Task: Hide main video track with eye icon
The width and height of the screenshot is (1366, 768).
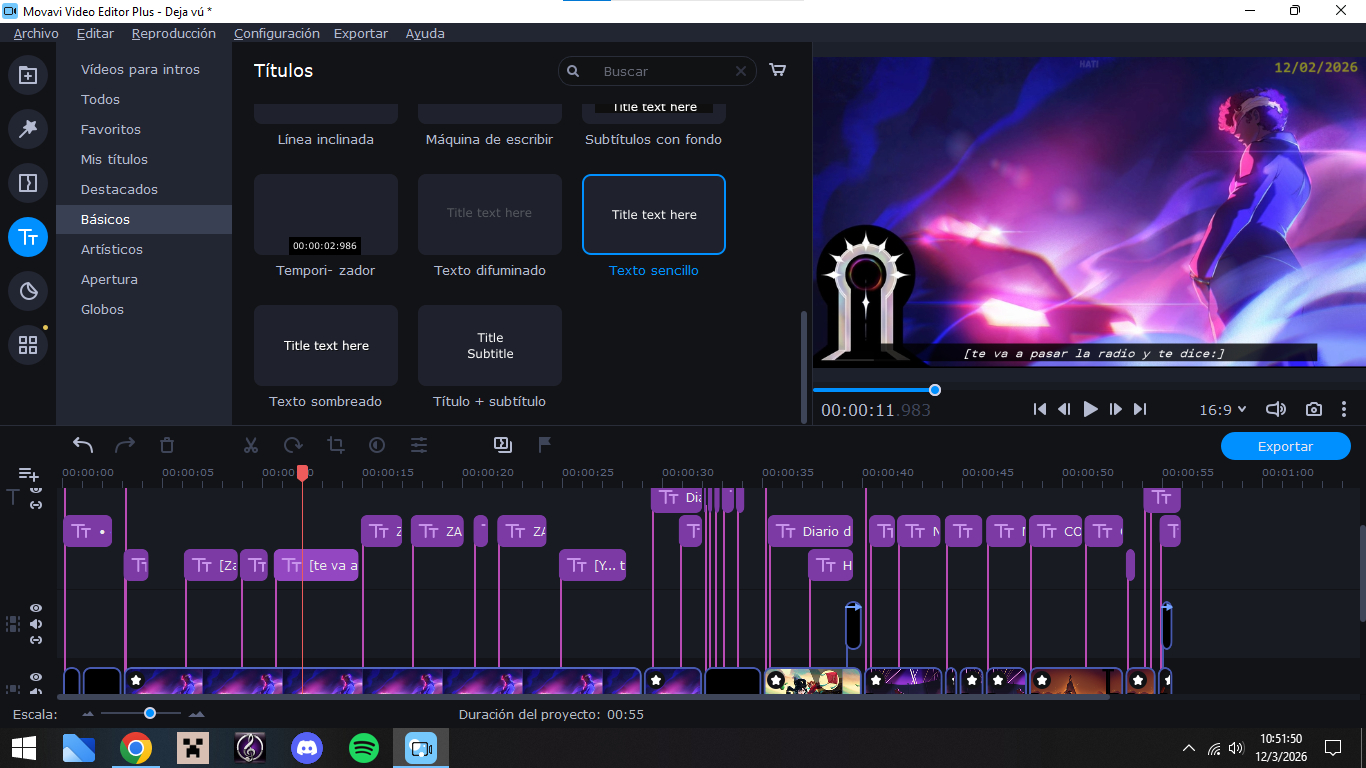Action: click(x=36, y=677)
